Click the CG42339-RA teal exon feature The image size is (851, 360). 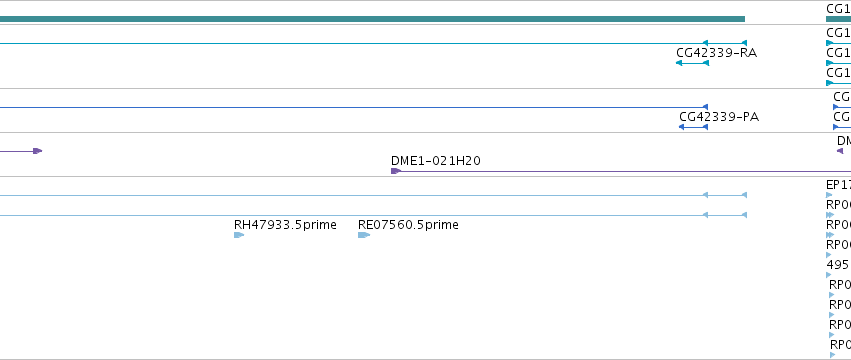pyautogui.click(x=692, y=63)
